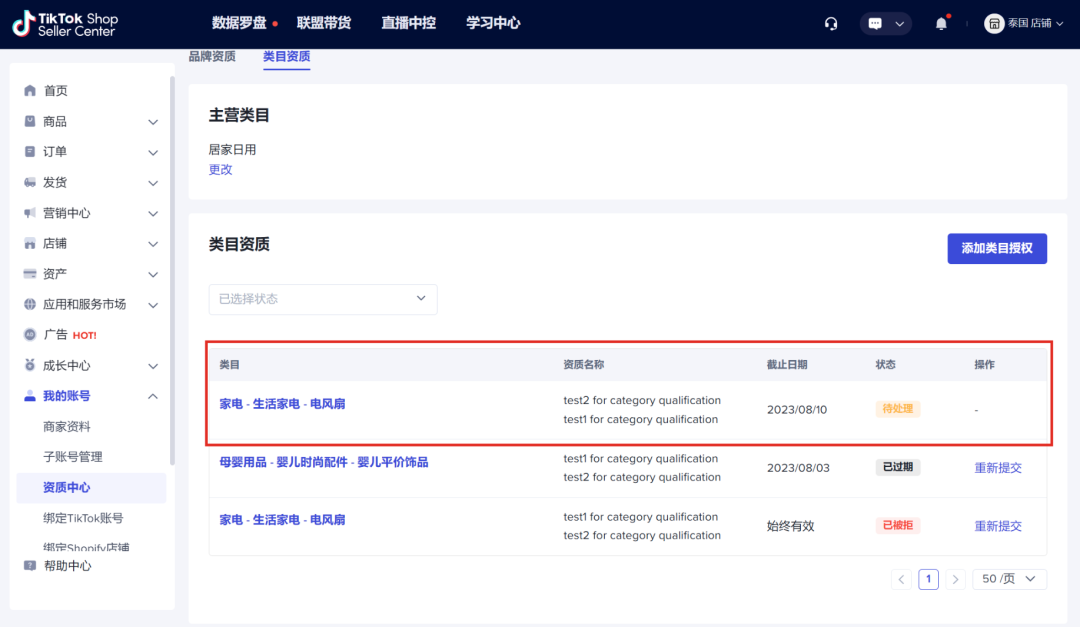Click the 广告 ads icon
1080x627 pixels.
(x=30, y=335)
